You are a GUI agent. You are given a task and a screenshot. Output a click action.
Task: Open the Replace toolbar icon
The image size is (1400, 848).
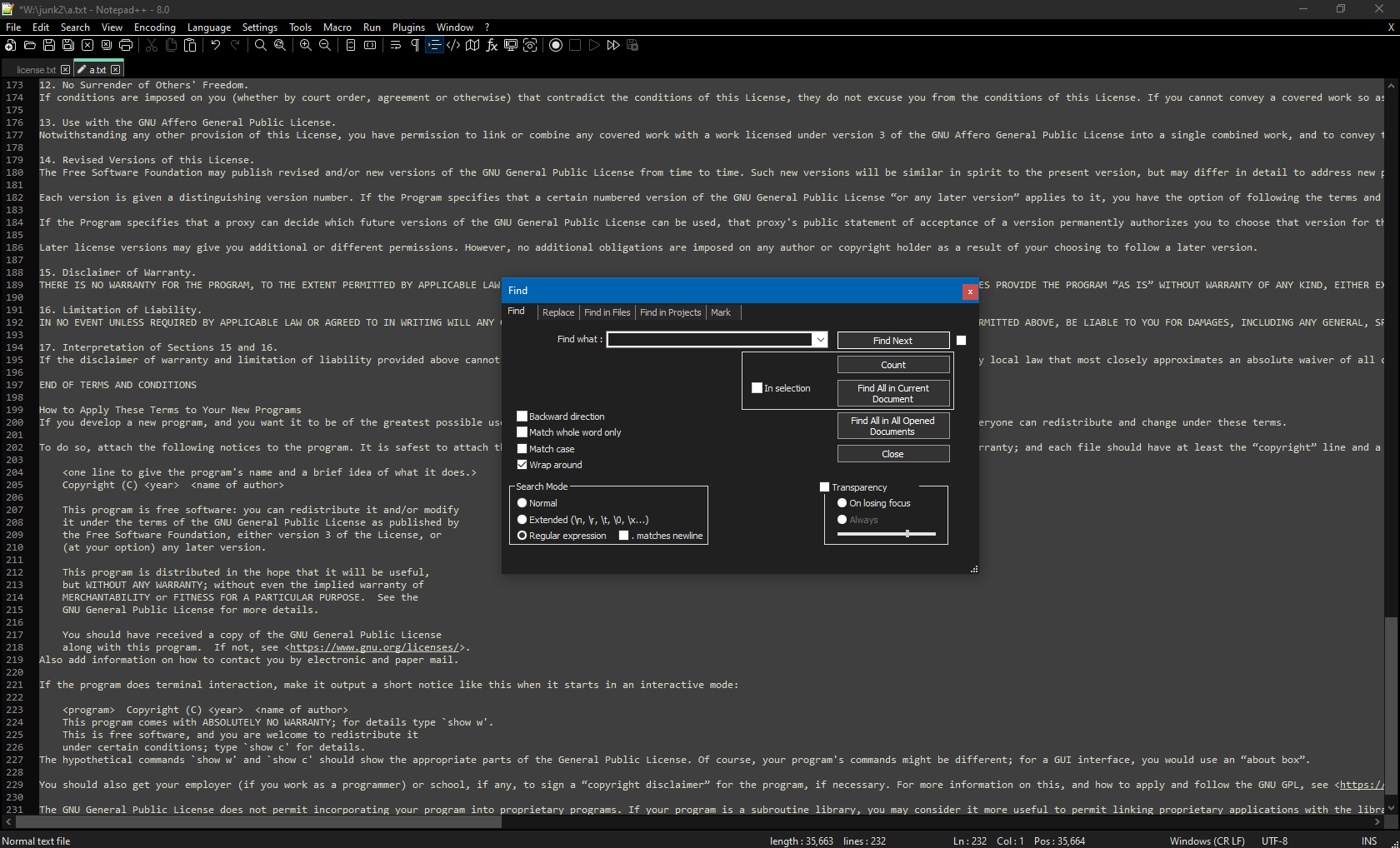tap(280, 45)
